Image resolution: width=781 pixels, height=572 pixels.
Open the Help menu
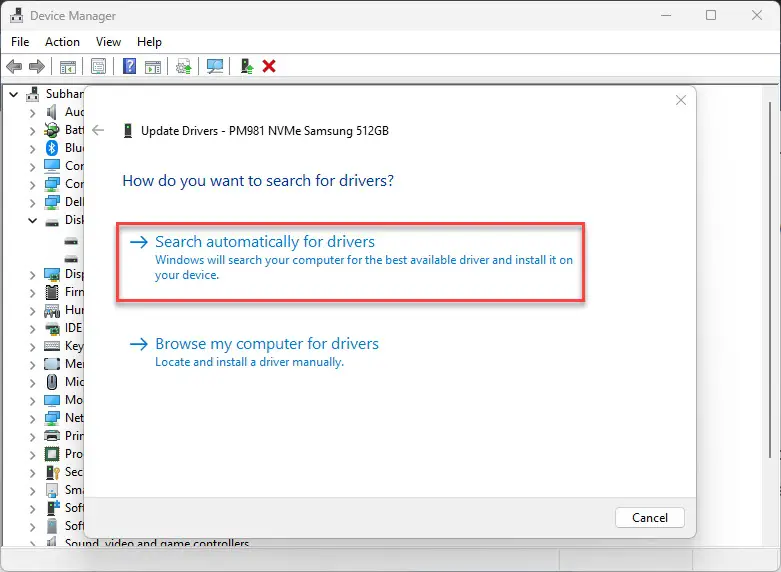pyautogui.click(x=149, y=42)
